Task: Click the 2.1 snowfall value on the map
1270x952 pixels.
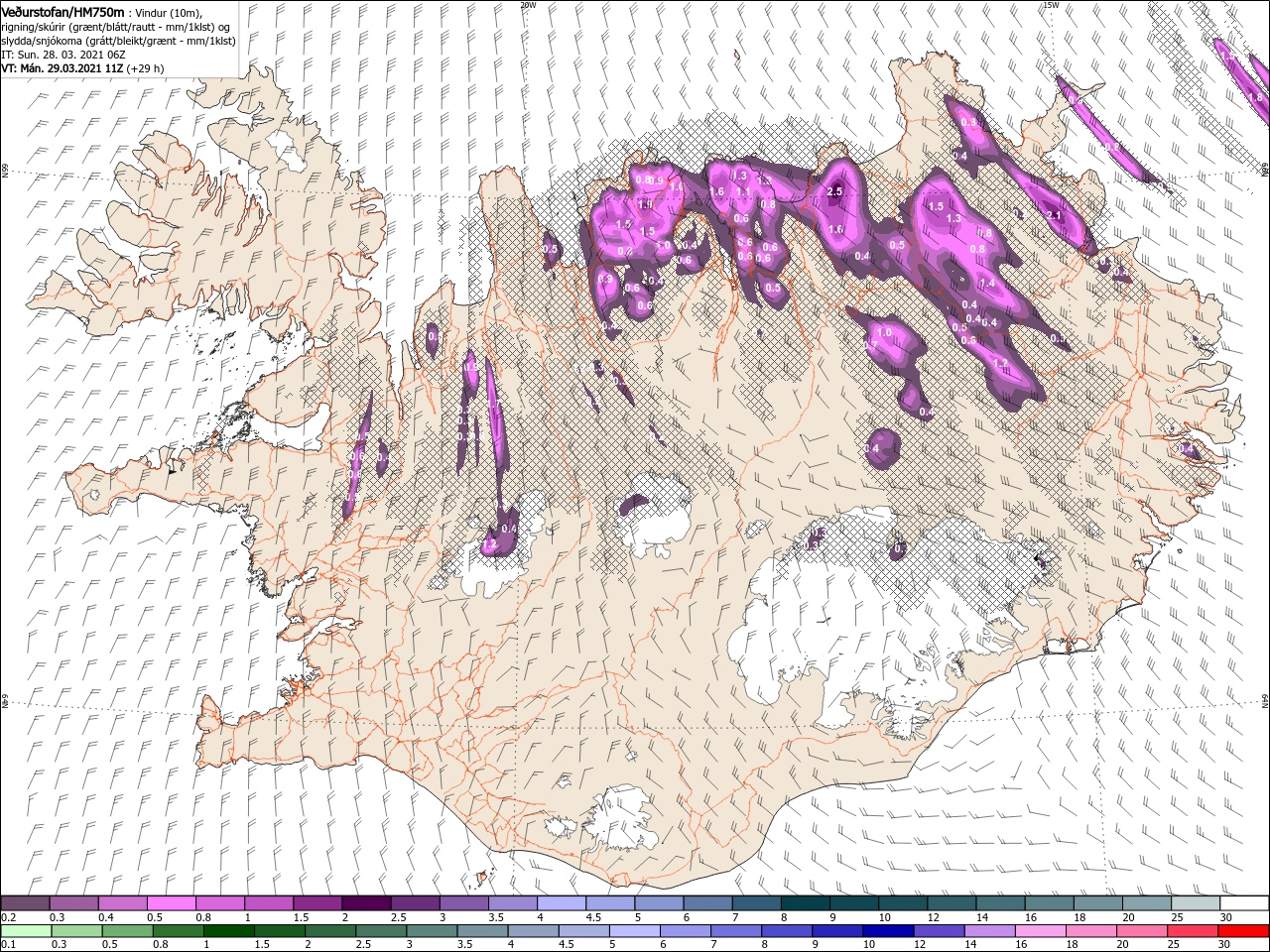Action: [1055, 215]
